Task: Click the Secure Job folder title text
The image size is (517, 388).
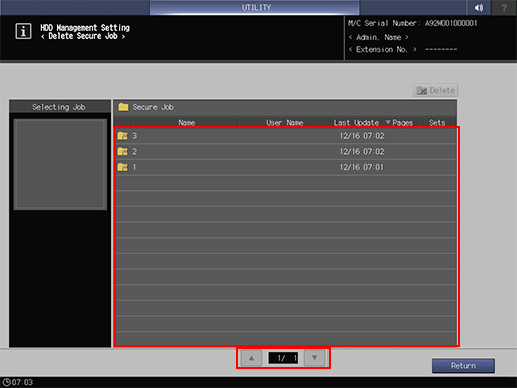Action: 153,107
